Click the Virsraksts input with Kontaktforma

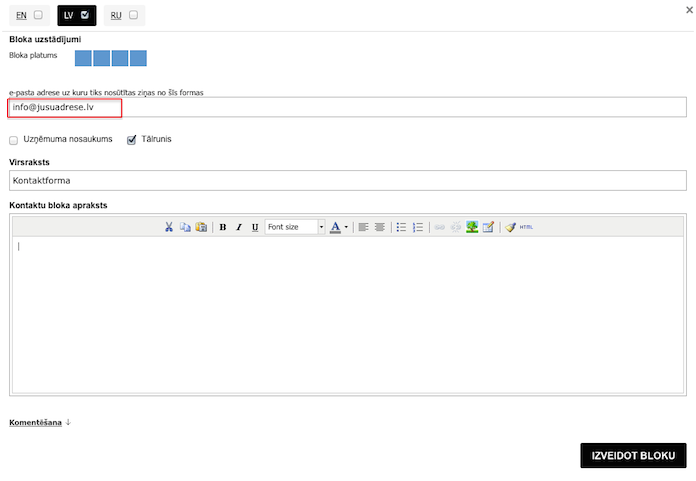[348, 181]
